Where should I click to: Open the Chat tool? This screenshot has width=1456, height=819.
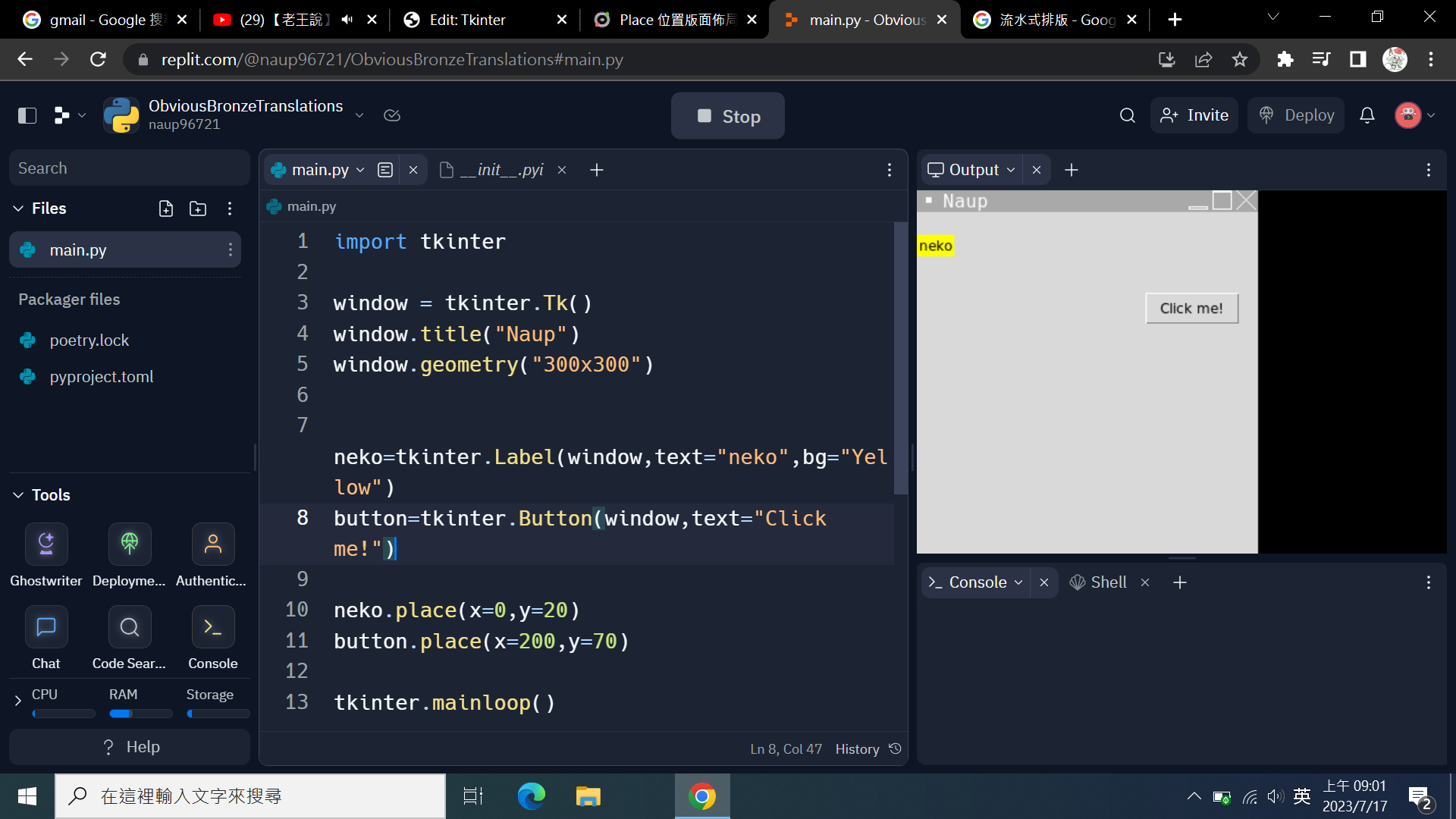click(46, 628)
